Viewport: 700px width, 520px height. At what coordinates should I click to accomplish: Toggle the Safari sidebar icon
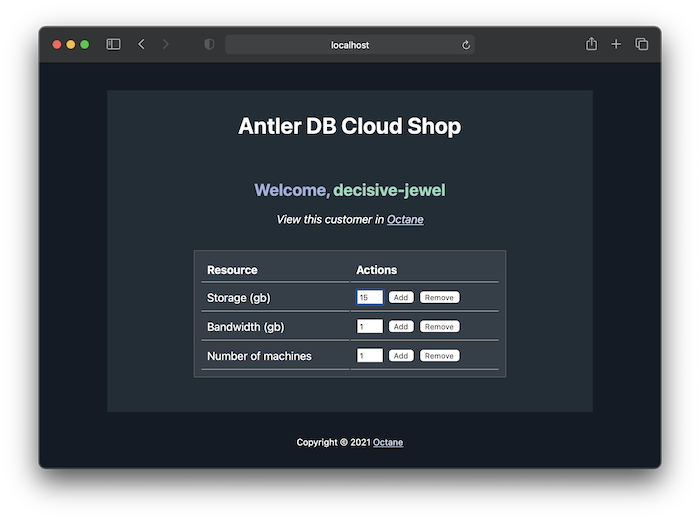tap(113, 44)
